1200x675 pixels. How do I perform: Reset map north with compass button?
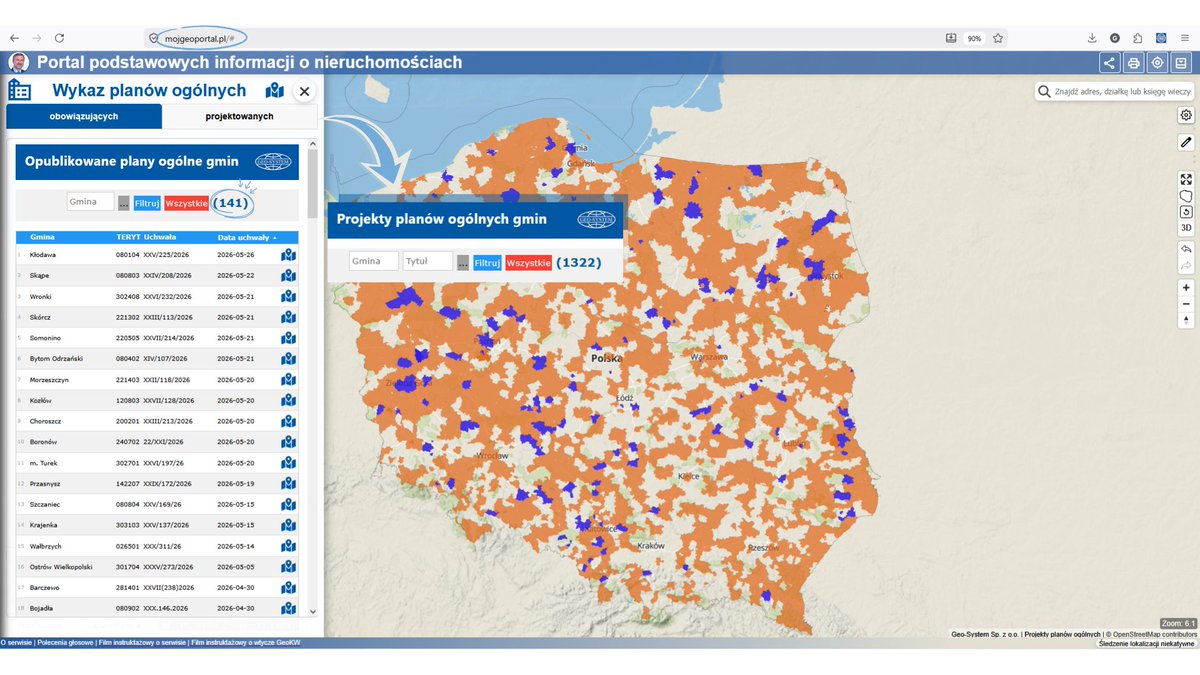click(1186, 321)
